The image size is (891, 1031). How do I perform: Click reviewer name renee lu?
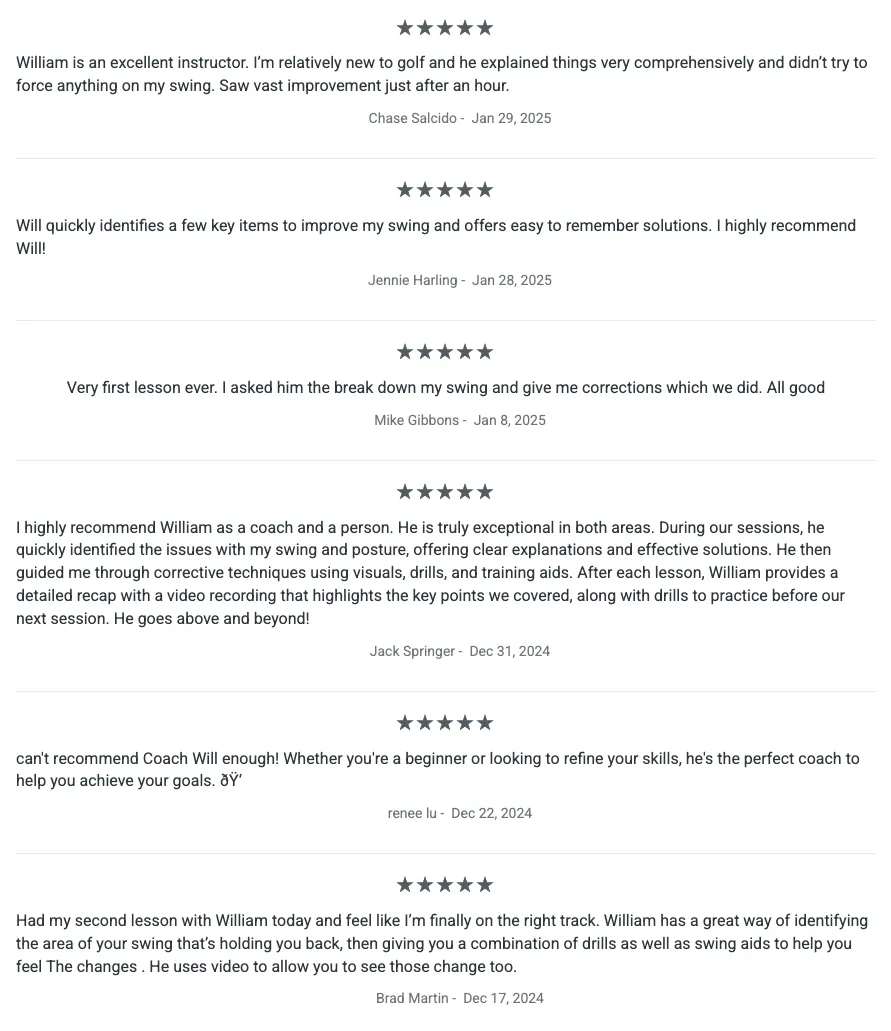pos(412,813)
